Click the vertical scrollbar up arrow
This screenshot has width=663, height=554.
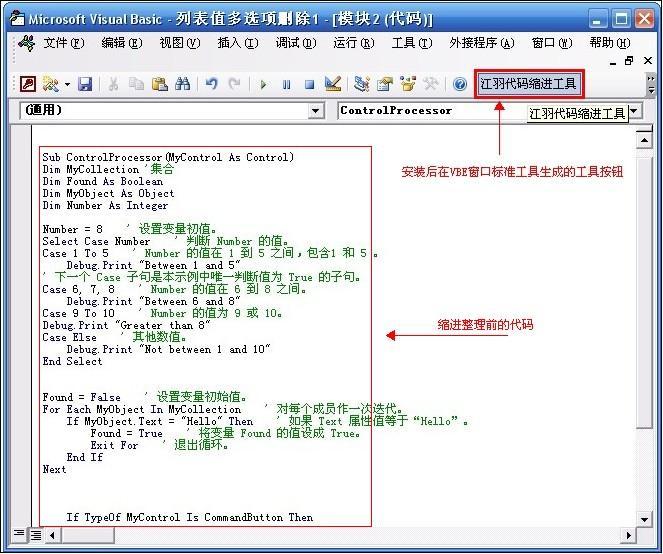tap(644, 140)
